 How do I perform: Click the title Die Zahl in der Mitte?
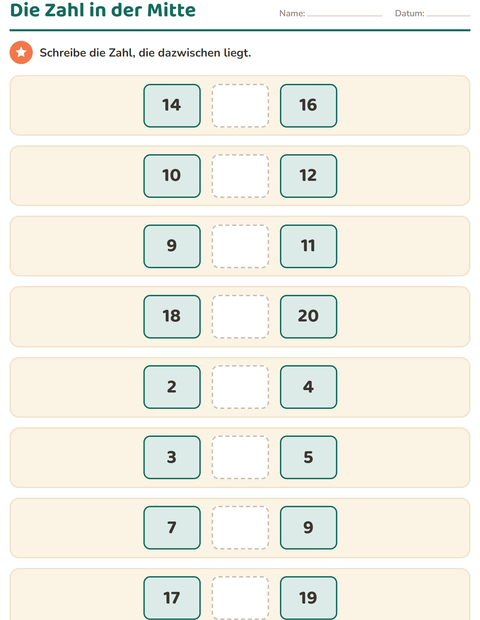pyautogui.click(x=103, y=10)
